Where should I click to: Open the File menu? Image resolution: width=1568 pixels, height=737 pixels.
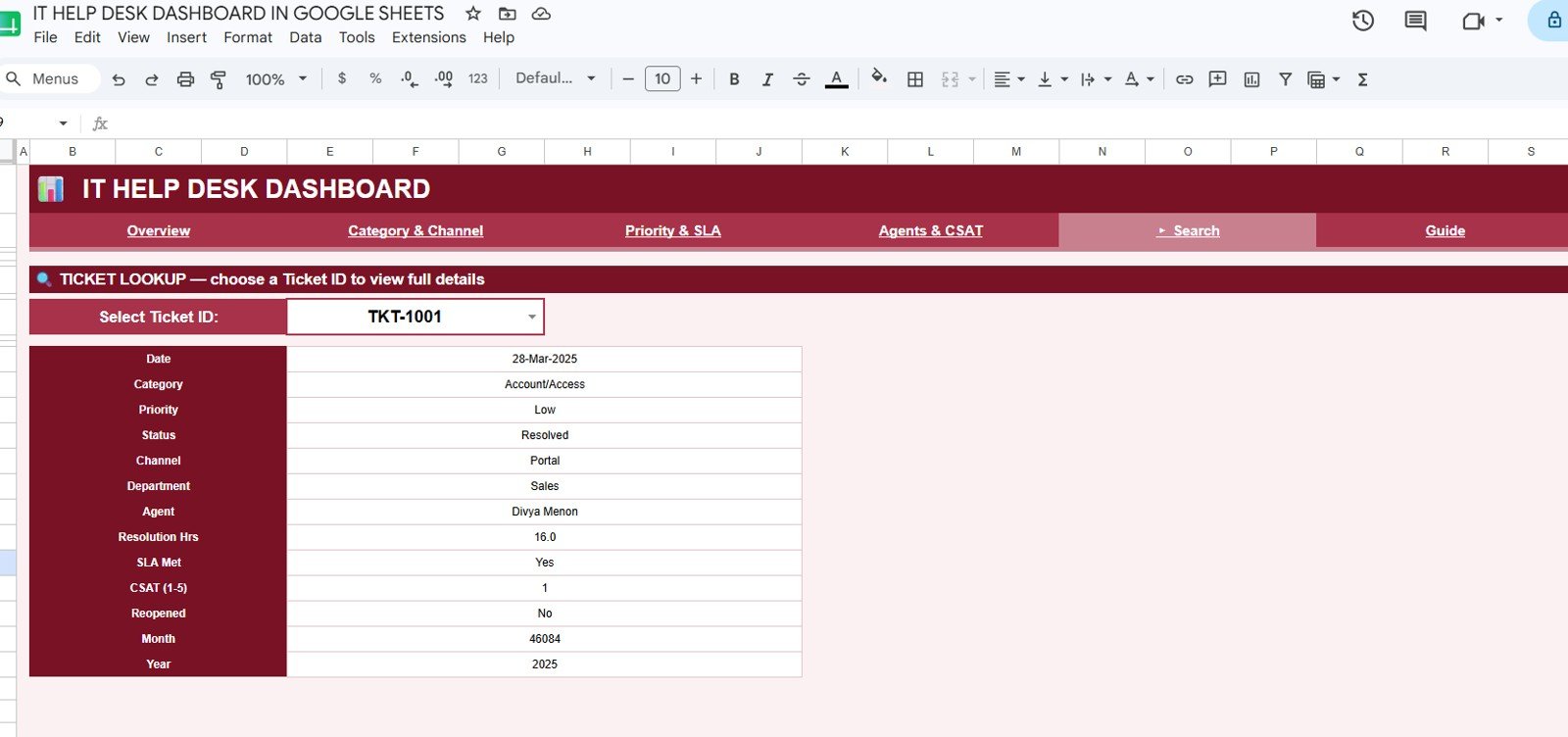tap(45, 37)
